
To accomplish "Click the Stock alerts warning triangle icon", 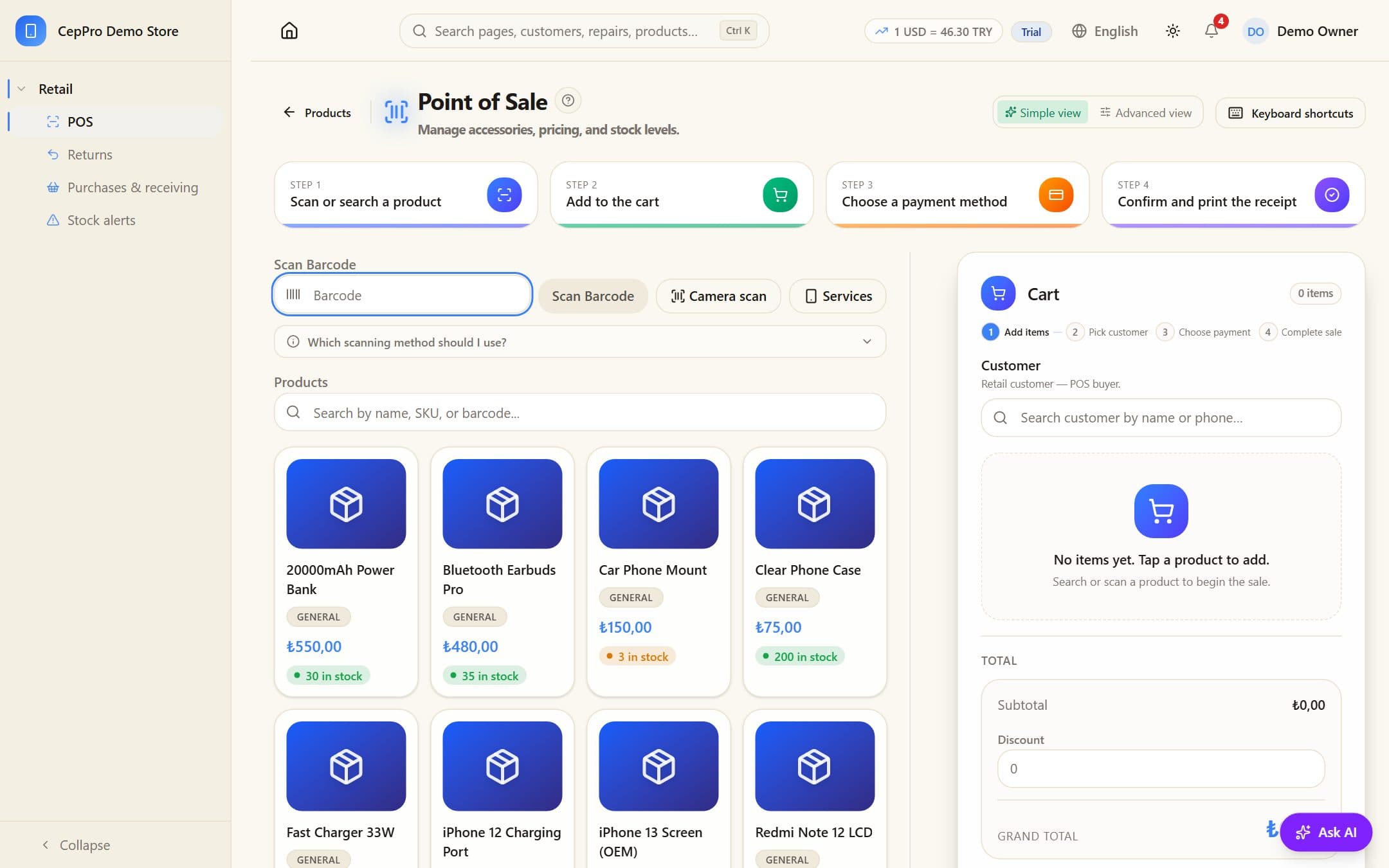I will tap(53, 220).
